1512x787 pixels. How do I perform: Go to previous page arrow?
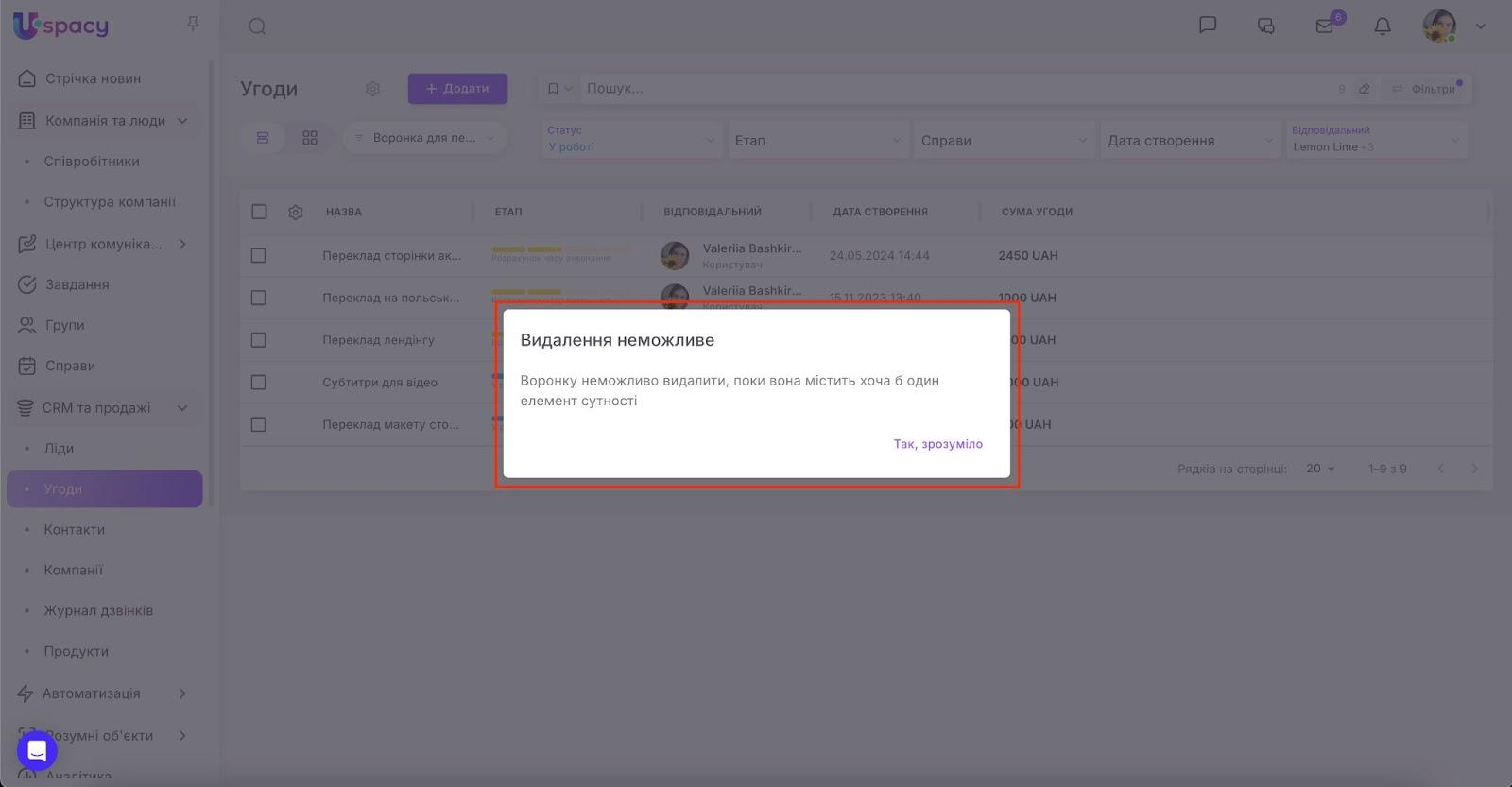[1441, 469]
